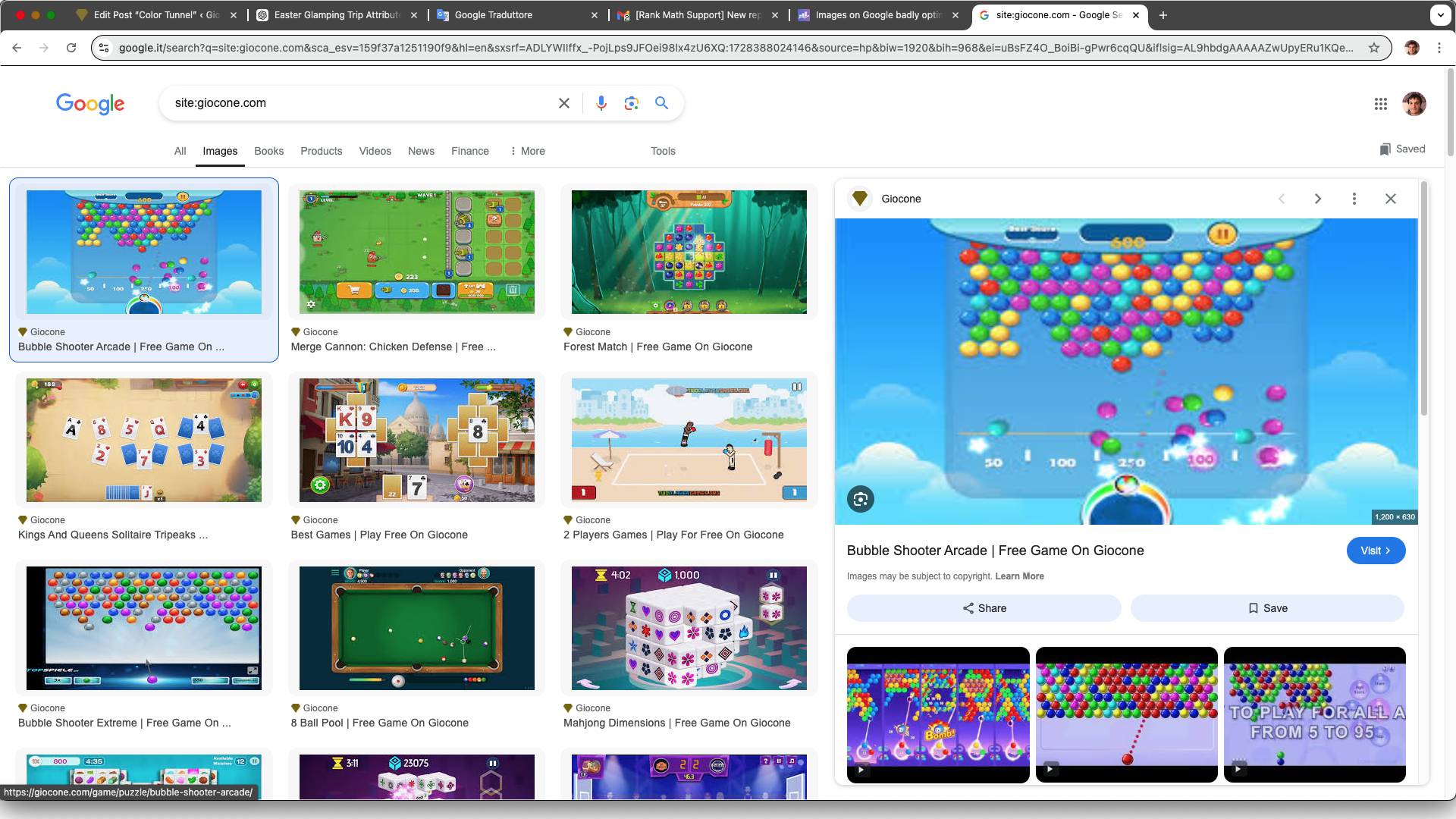Open Best Games image result
The width and height of the screenshot is (1456, 819).
[416, 440]
